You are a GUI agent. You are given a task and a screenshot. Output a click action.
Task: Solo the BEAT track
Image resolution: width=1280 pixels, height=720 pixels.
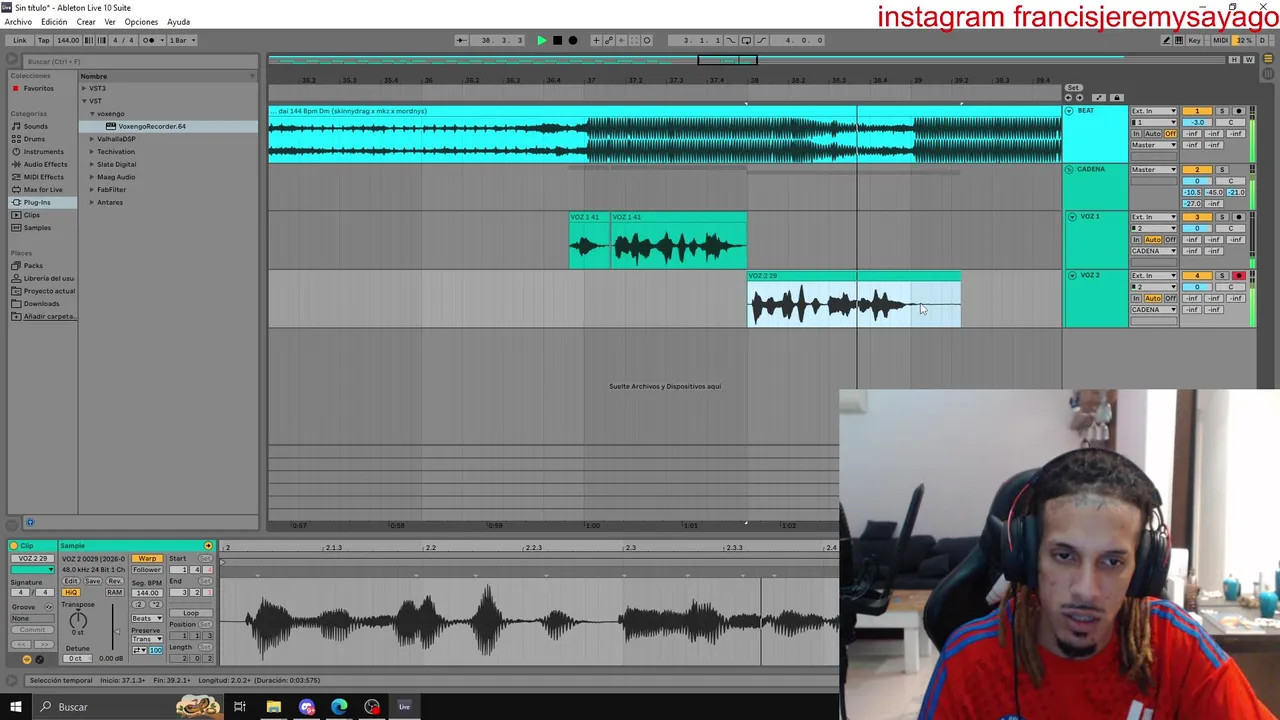click(1221, 111)
